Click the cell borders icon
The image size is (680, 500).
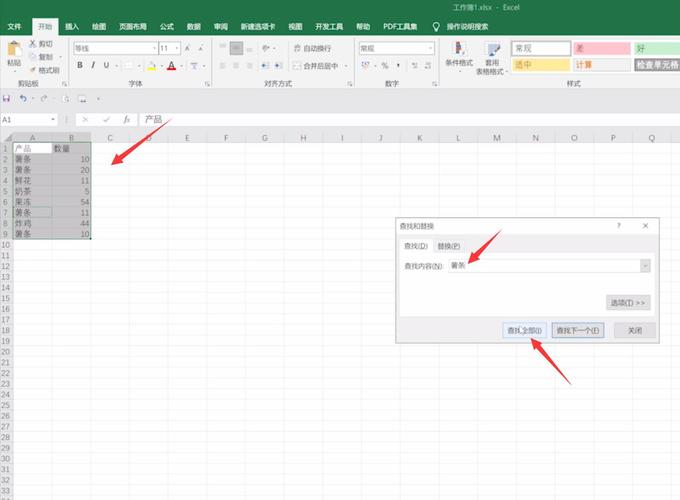tap(129, 65)
